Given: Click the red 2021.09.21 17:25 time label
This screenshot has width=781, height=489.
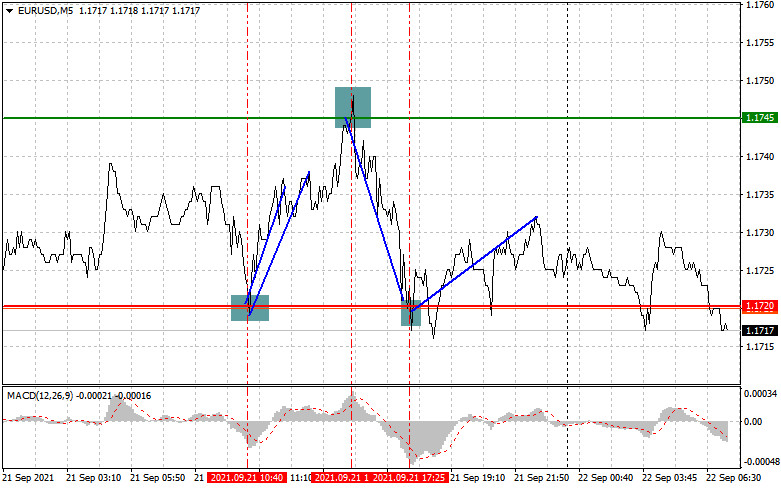Looking at the screenshot, I should pos(409,478).
